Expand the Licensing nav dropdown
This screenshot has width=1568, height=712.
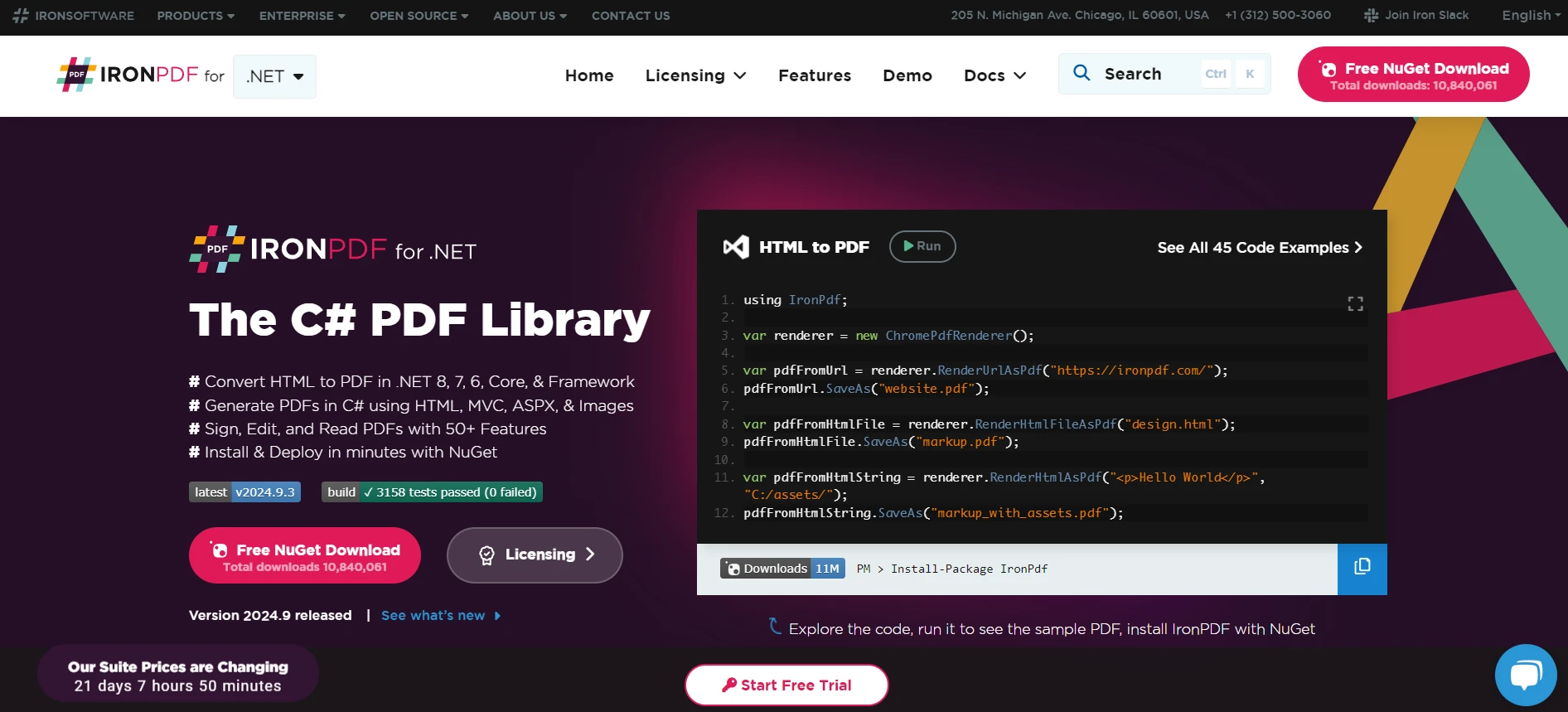[x=695, y=75]
